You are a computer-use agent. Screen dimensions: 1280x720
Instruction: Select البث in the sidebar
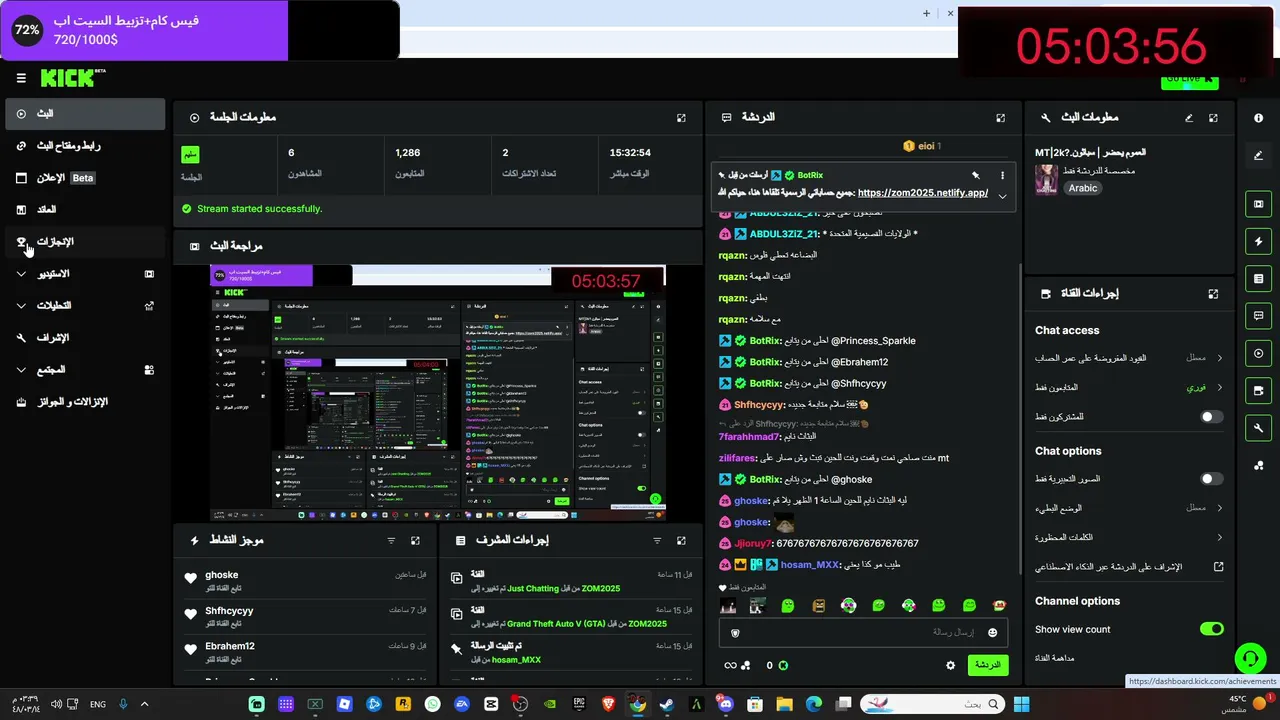click(84, 114)
